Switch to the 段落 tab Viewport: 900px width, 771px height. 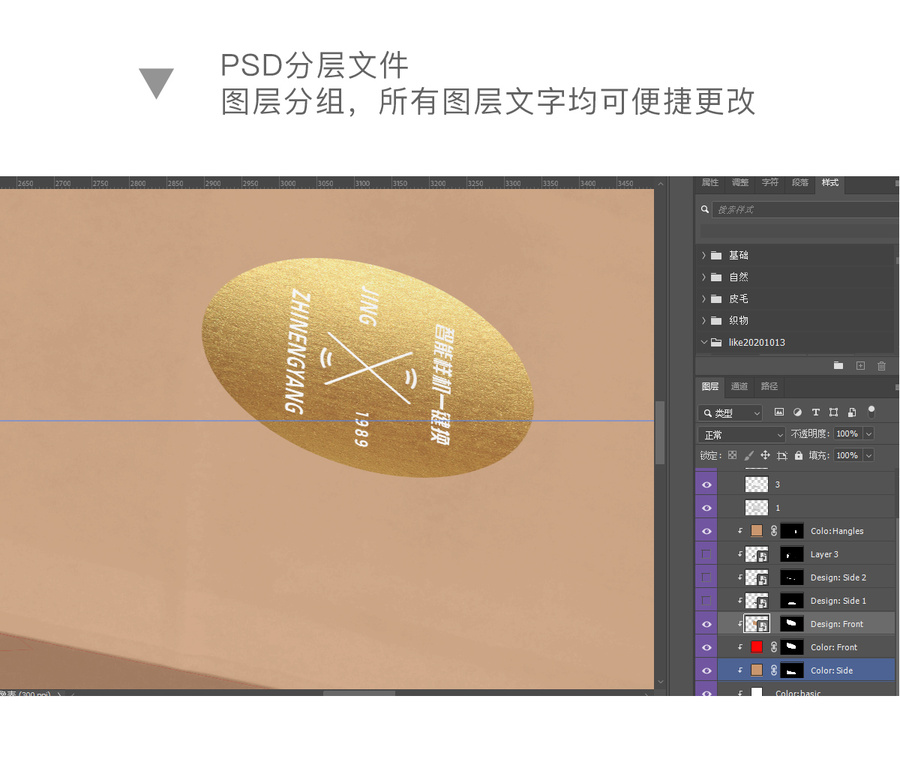click(800, 183)
